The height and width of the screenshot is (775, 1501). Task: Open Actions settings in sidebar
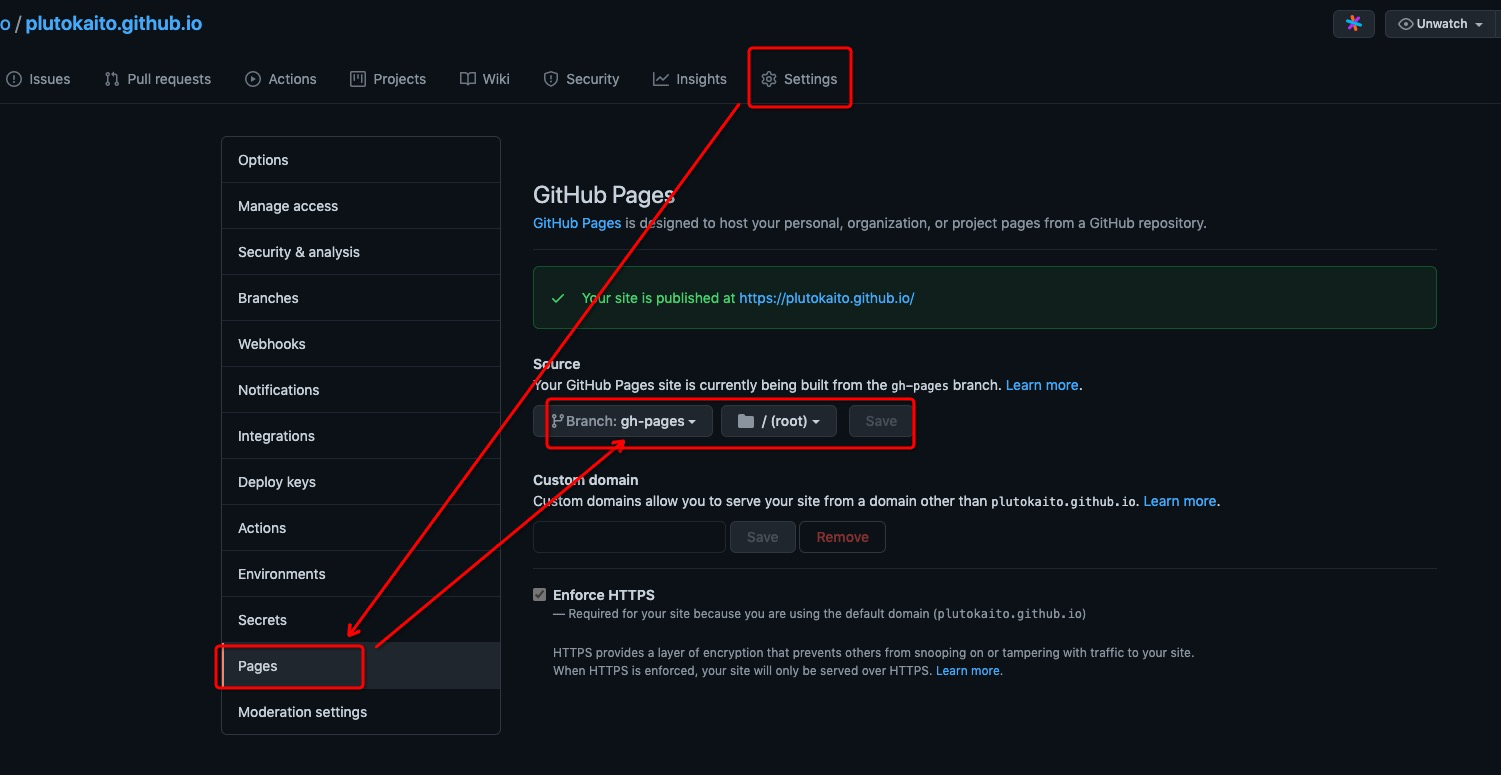pyautogui.click(x=361, y=528)
